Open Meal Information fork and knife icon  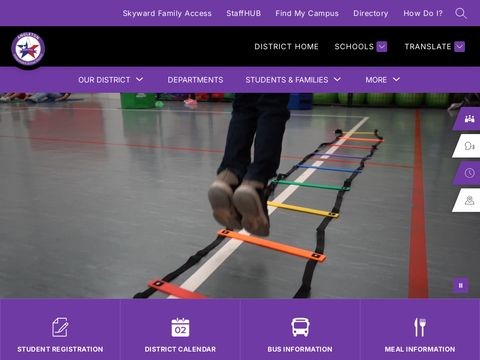pos(420,327)
